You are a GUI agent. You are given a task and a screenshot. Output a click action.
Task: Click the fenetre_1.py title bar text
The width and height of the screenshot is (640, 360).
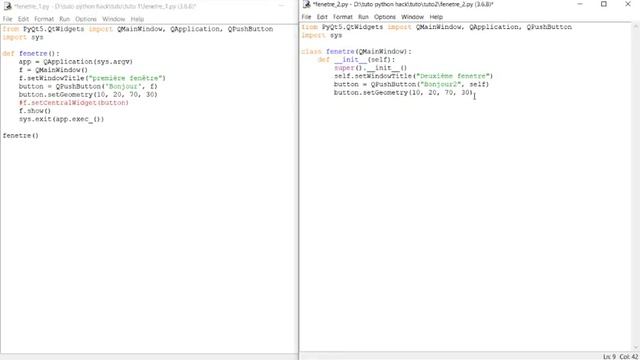click(x=105, y=7)
